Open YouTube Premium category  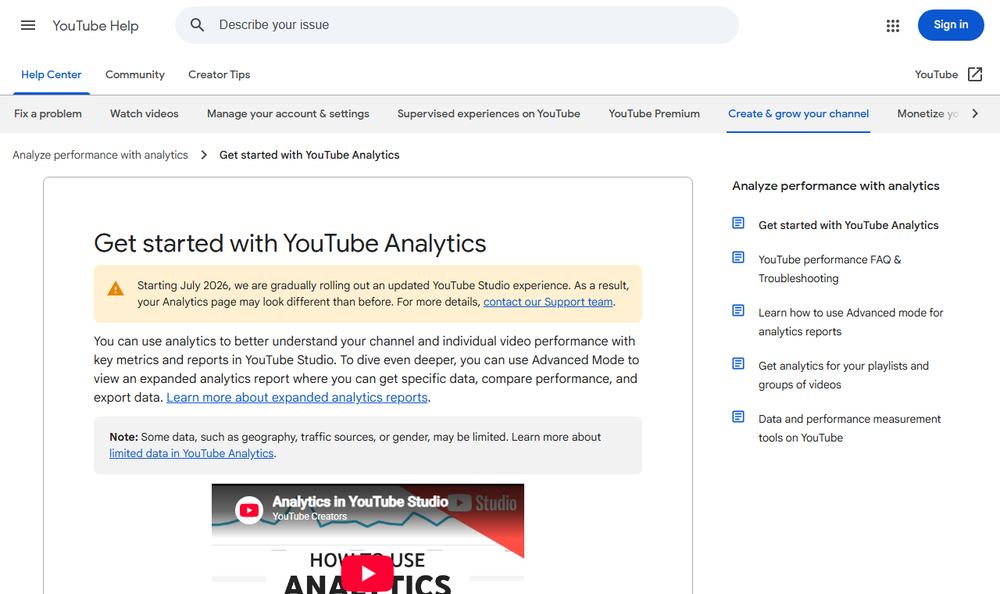click(x=654, y=114)
